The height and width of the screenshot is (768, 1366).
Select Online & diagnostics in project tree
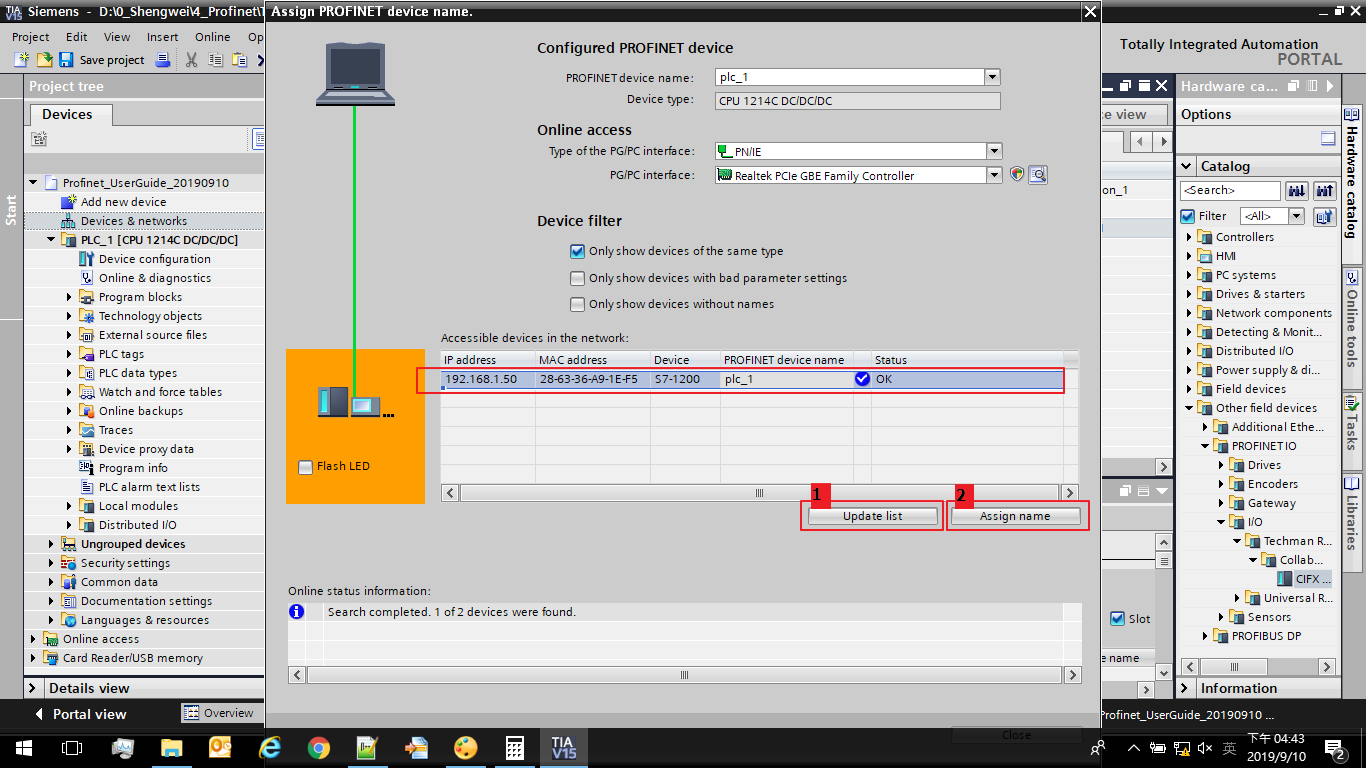pos(155,278)
